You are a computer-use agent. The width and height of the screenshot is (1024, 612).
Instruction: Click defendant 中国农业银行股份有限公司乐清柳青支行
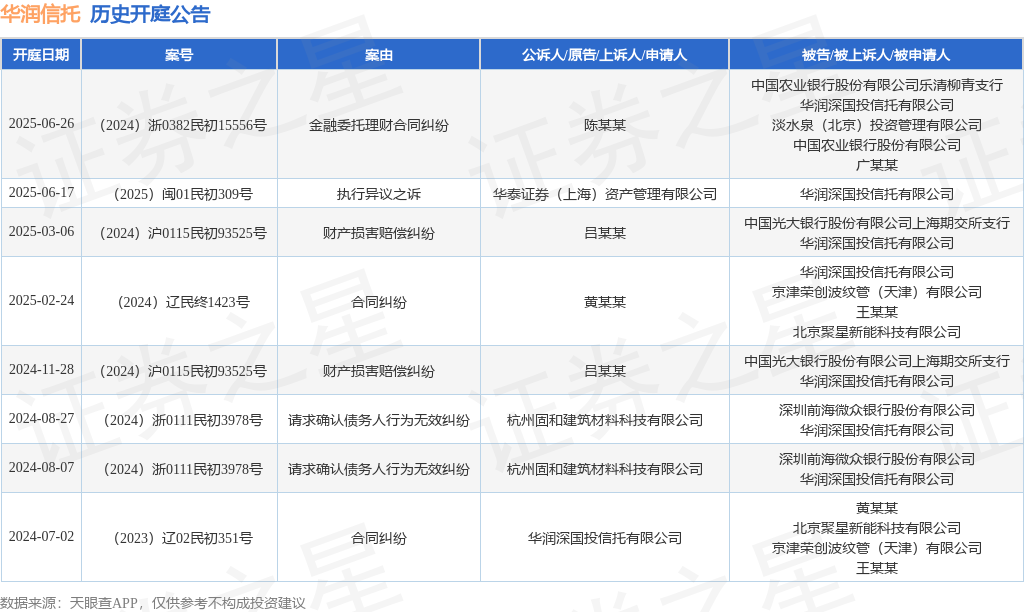[x=876, y=85]
